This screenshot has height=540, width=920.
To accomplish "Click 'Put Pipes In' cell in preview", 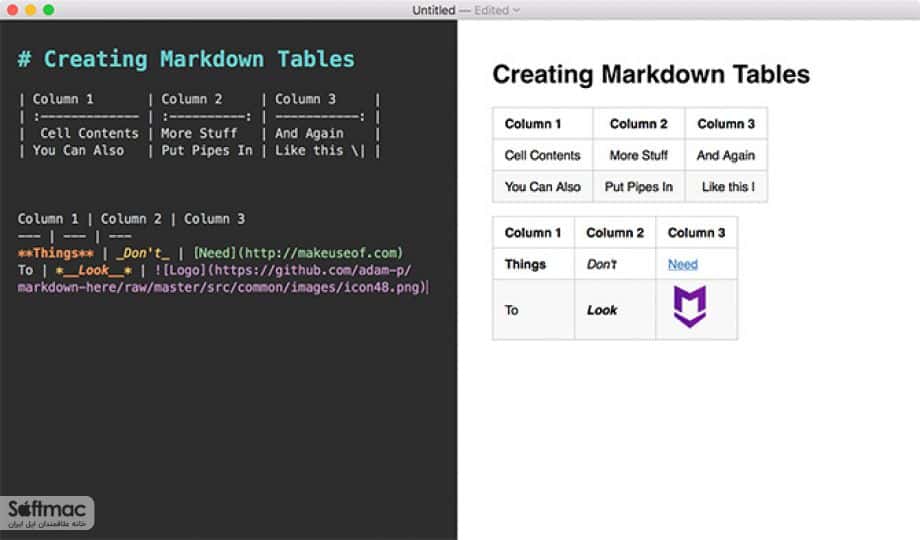I will pos(638,187).
